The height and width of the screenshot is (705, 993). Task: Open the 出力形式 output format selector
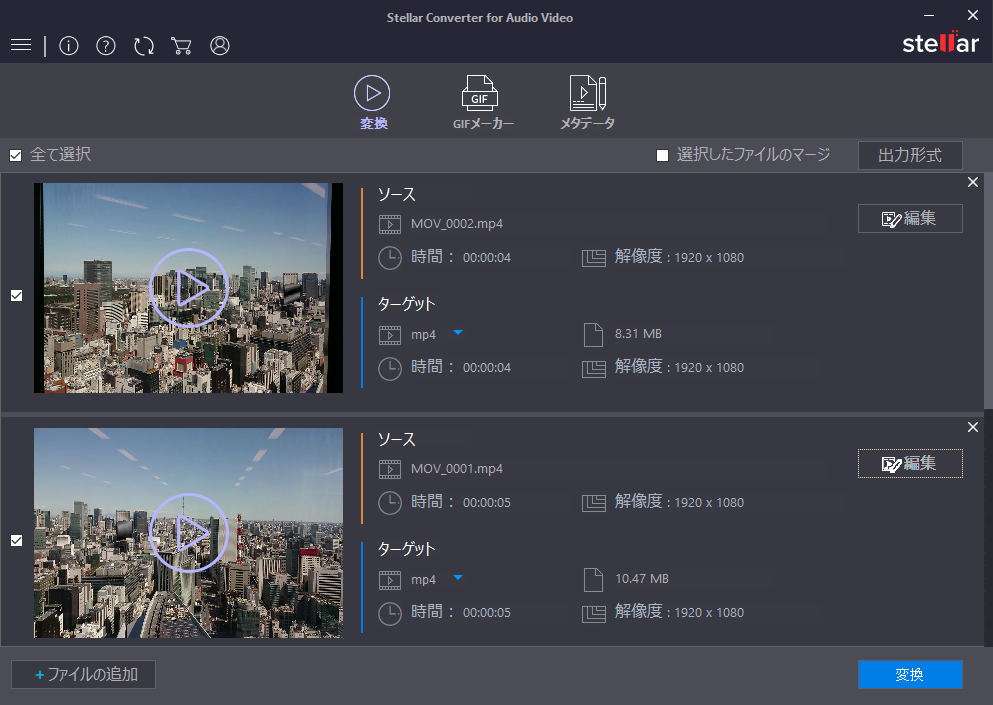pyautogui.click(x=909, y=155)
